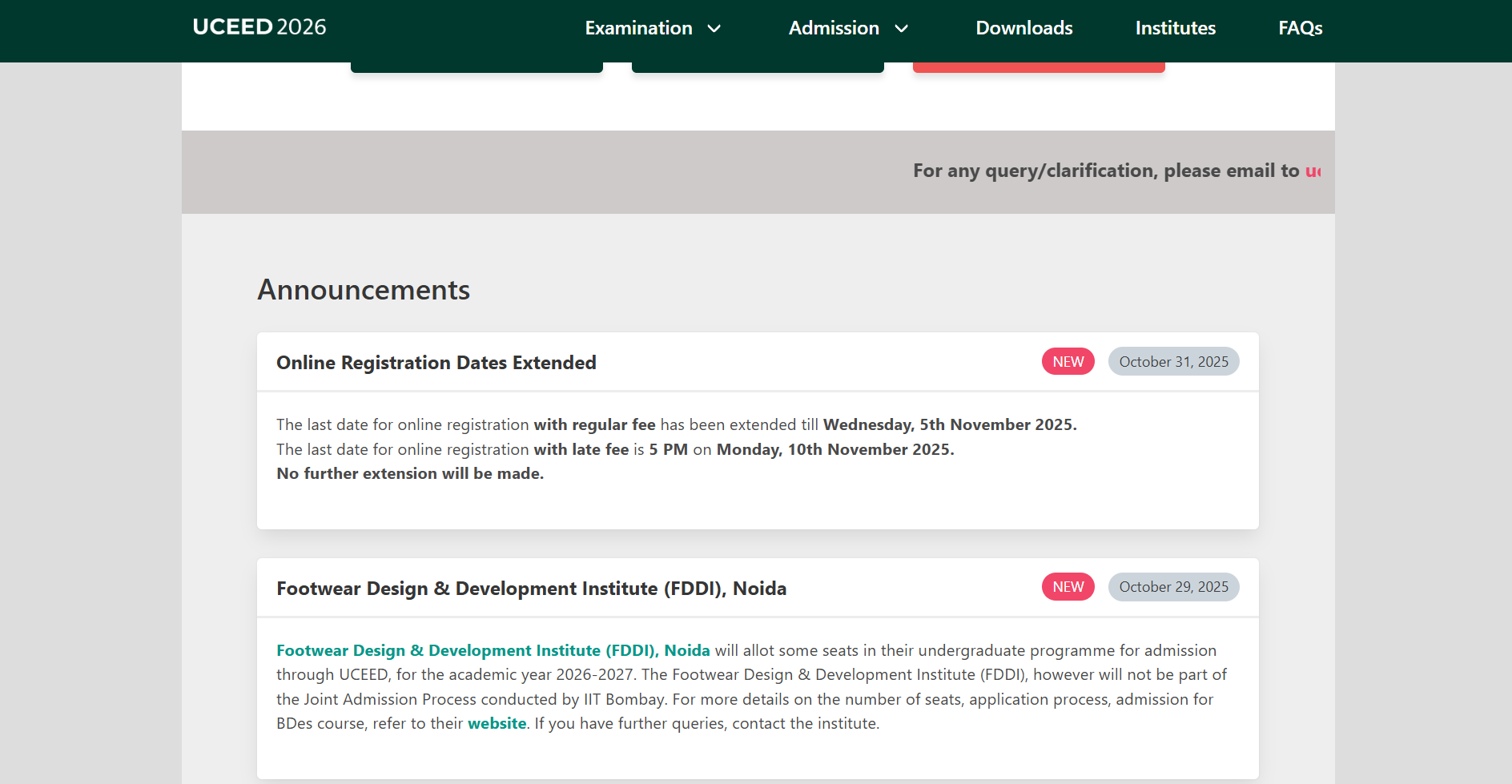View the FAQs section

tap(1300, 28)
